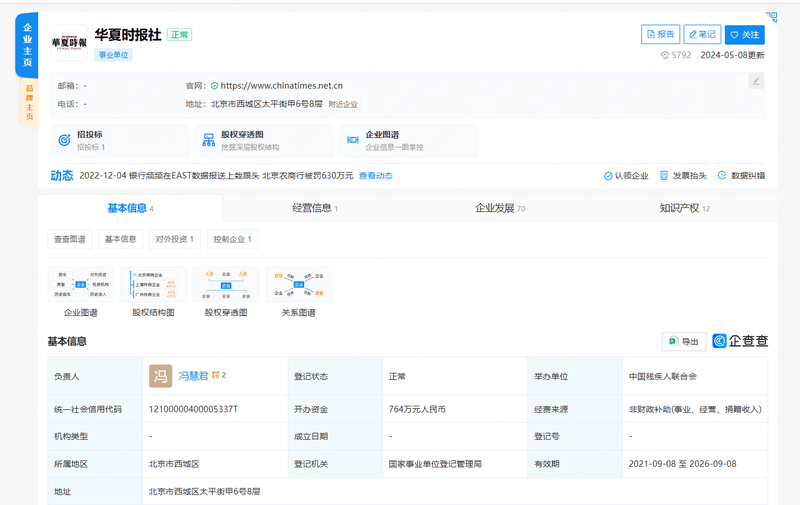Click the 国家事业单位登记管理局 cell
The width and height of the screenshot is (800, 505).
[435, 464]
